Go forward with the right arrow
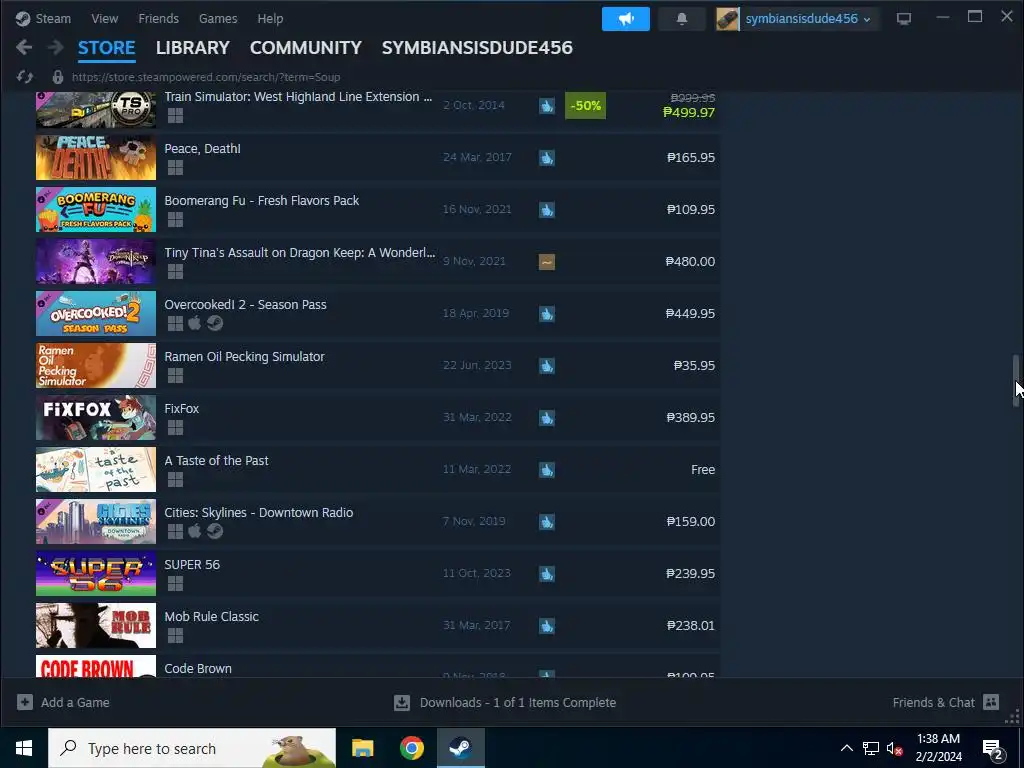The width and height of the screenshot is (1024, 768). [x=56, y=47]
